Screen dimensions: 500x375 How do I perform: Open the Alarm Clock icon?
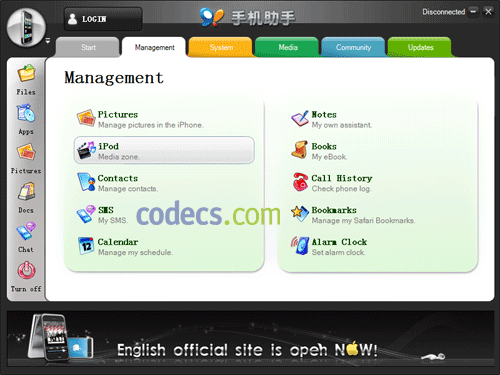[x=300, y=246]
